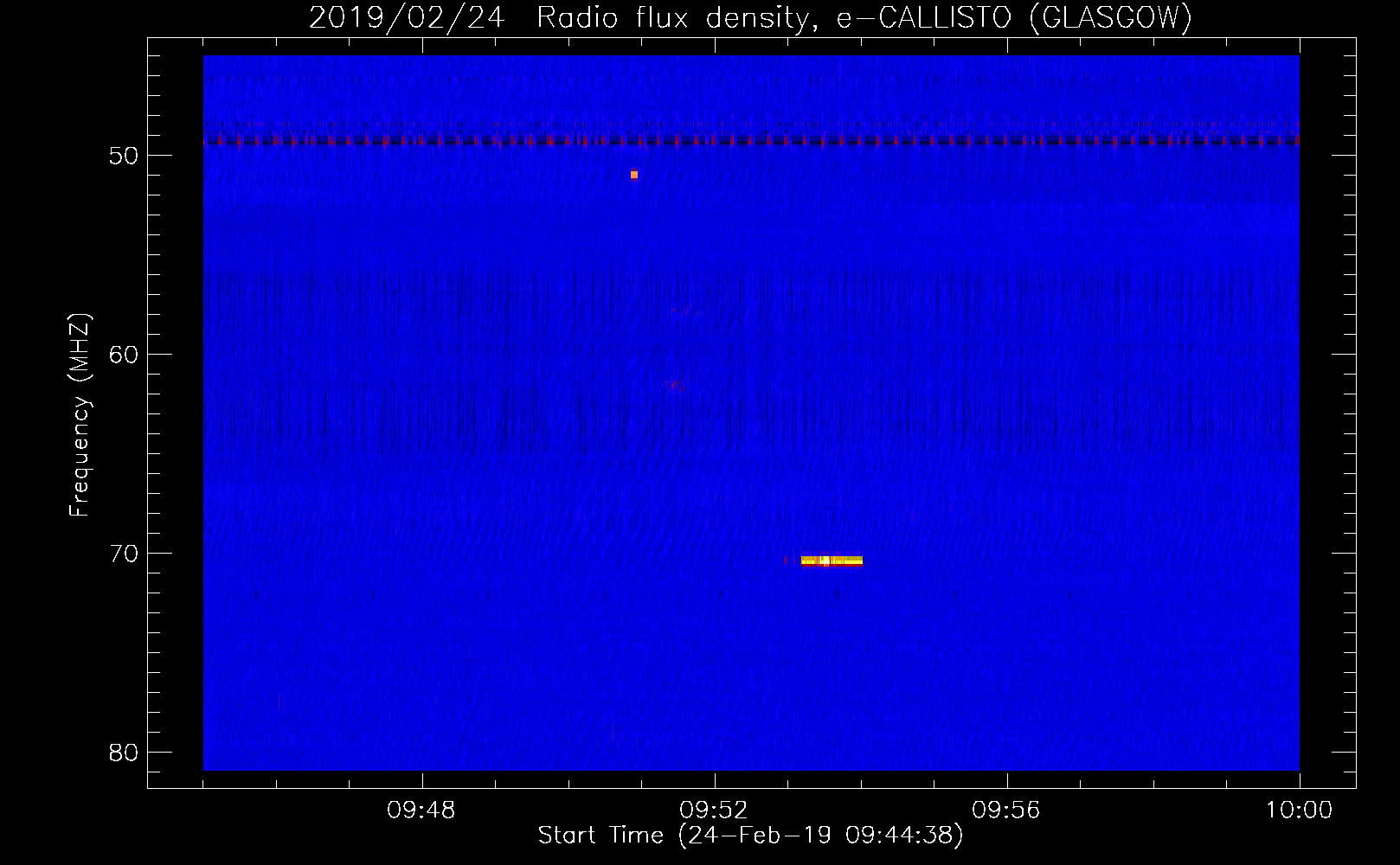
Task: Click the 09:56 time tick label
Action: tap(1006, 811)
